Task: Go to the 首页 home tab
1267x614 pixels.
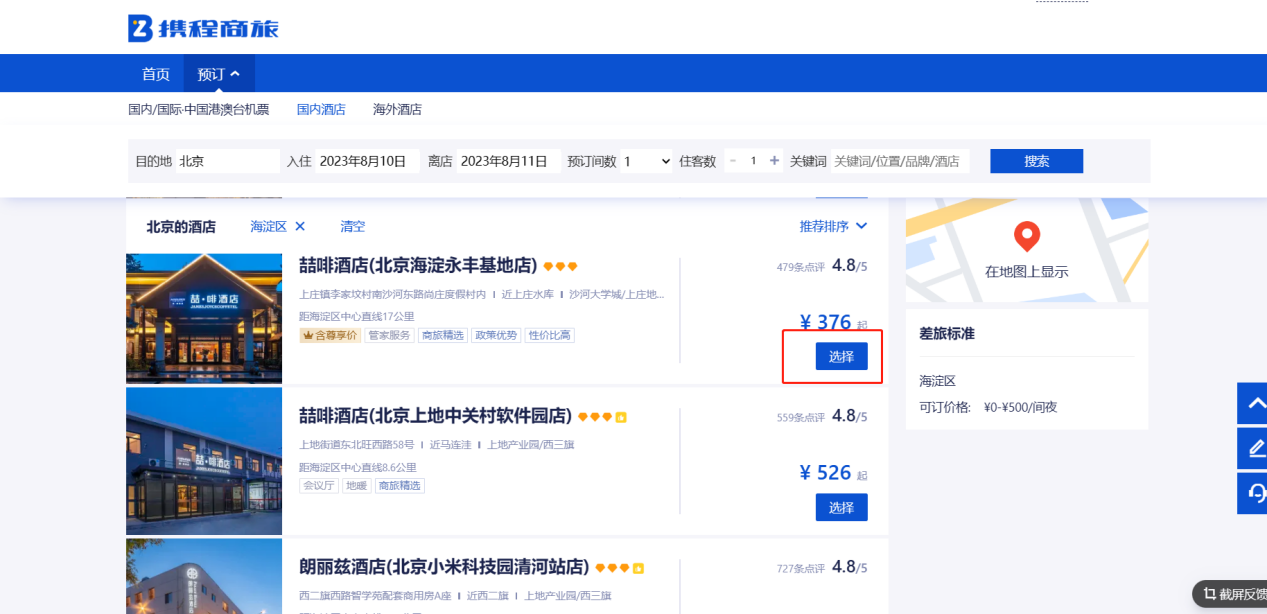Action: click(x=156, y=74)
